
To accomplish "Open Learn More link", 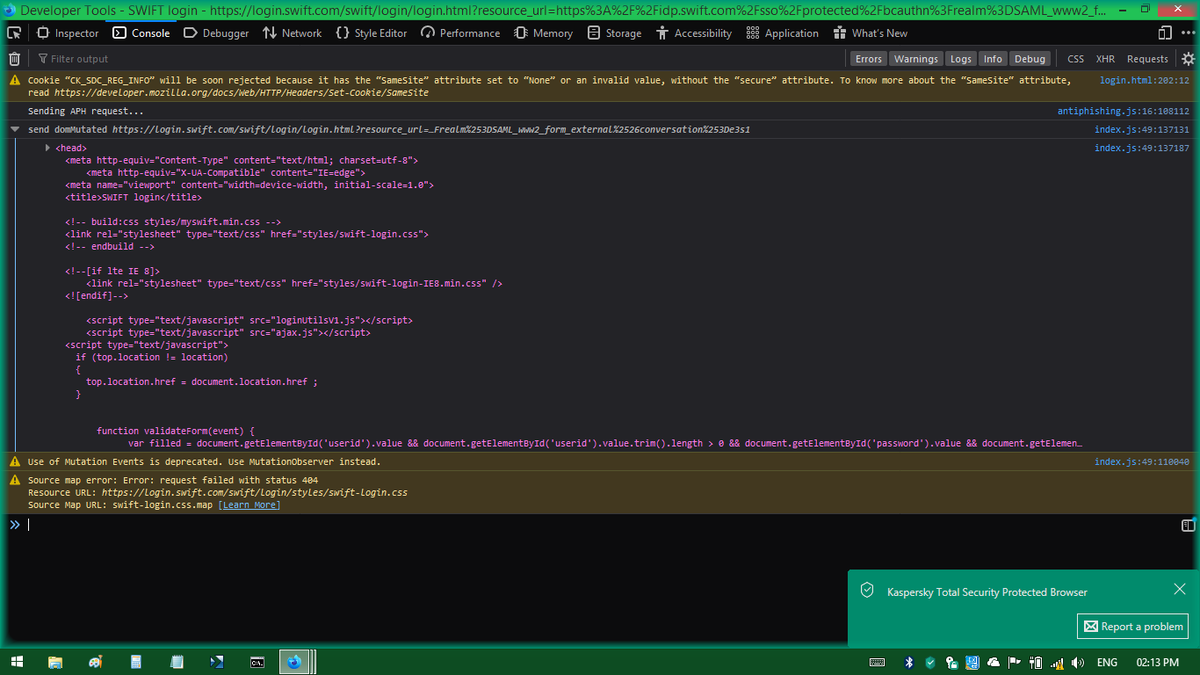I will (249, 505).
